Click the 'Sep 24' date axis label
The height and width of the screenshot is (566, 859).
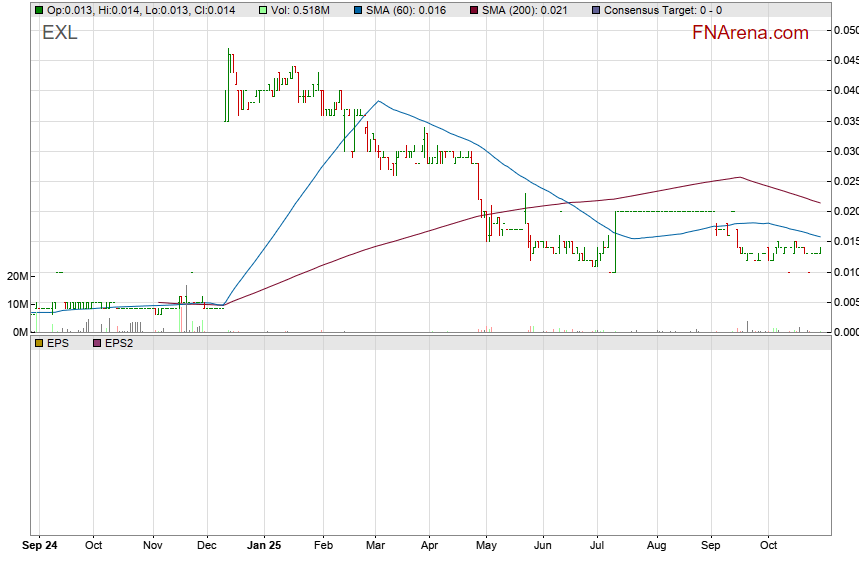click(41, 547)
